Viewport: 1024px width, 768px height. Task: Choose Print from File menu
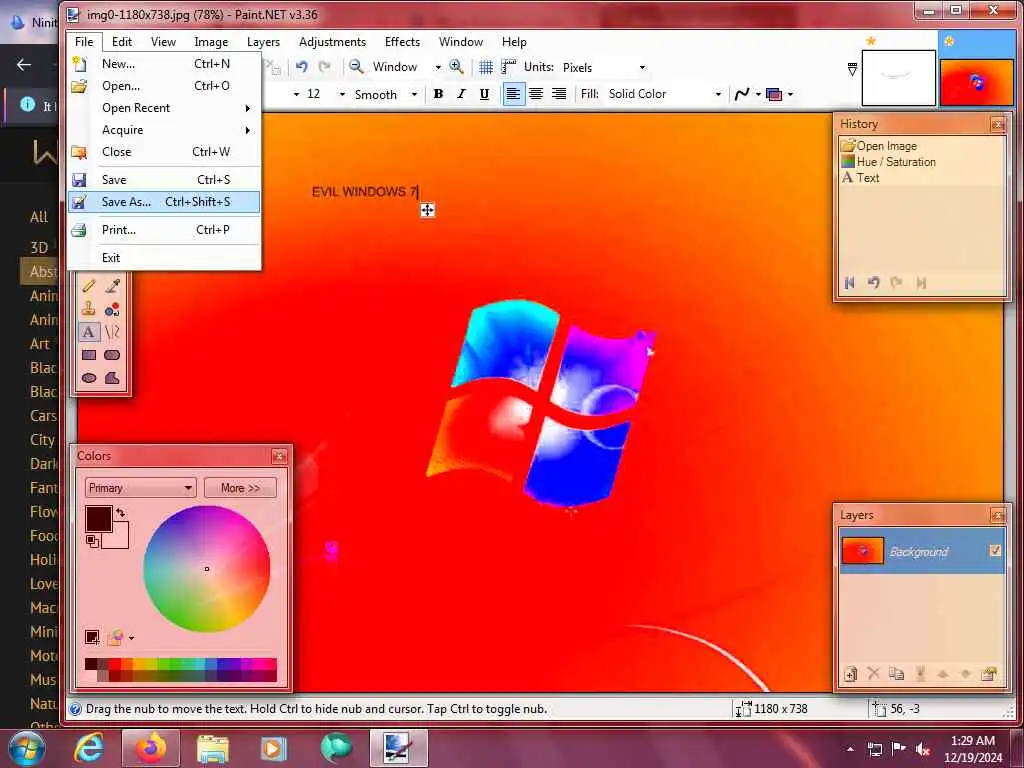[x=163, y=230]
